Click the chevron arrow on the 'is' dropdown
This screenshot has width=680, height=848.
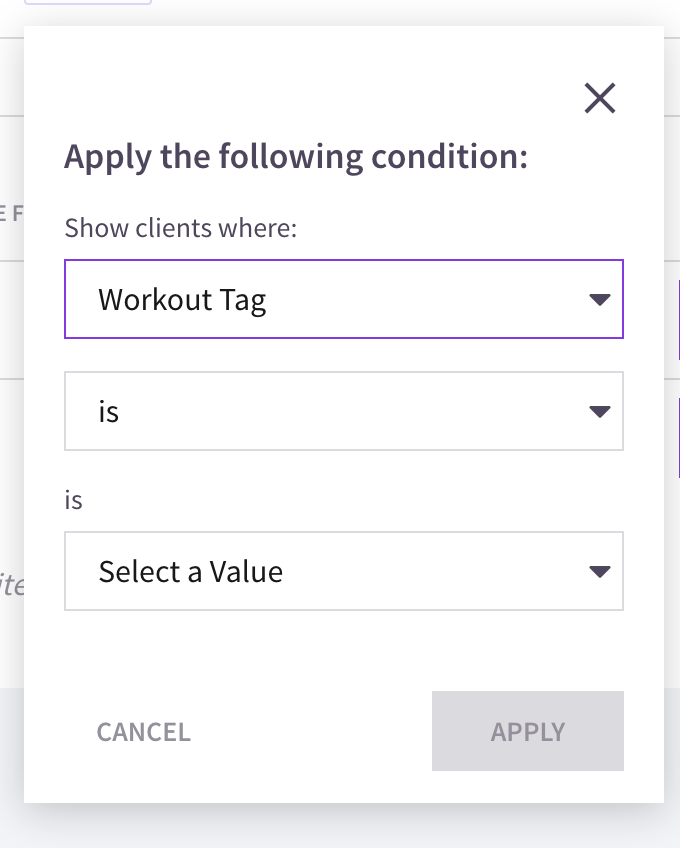[x=597, y=411]
